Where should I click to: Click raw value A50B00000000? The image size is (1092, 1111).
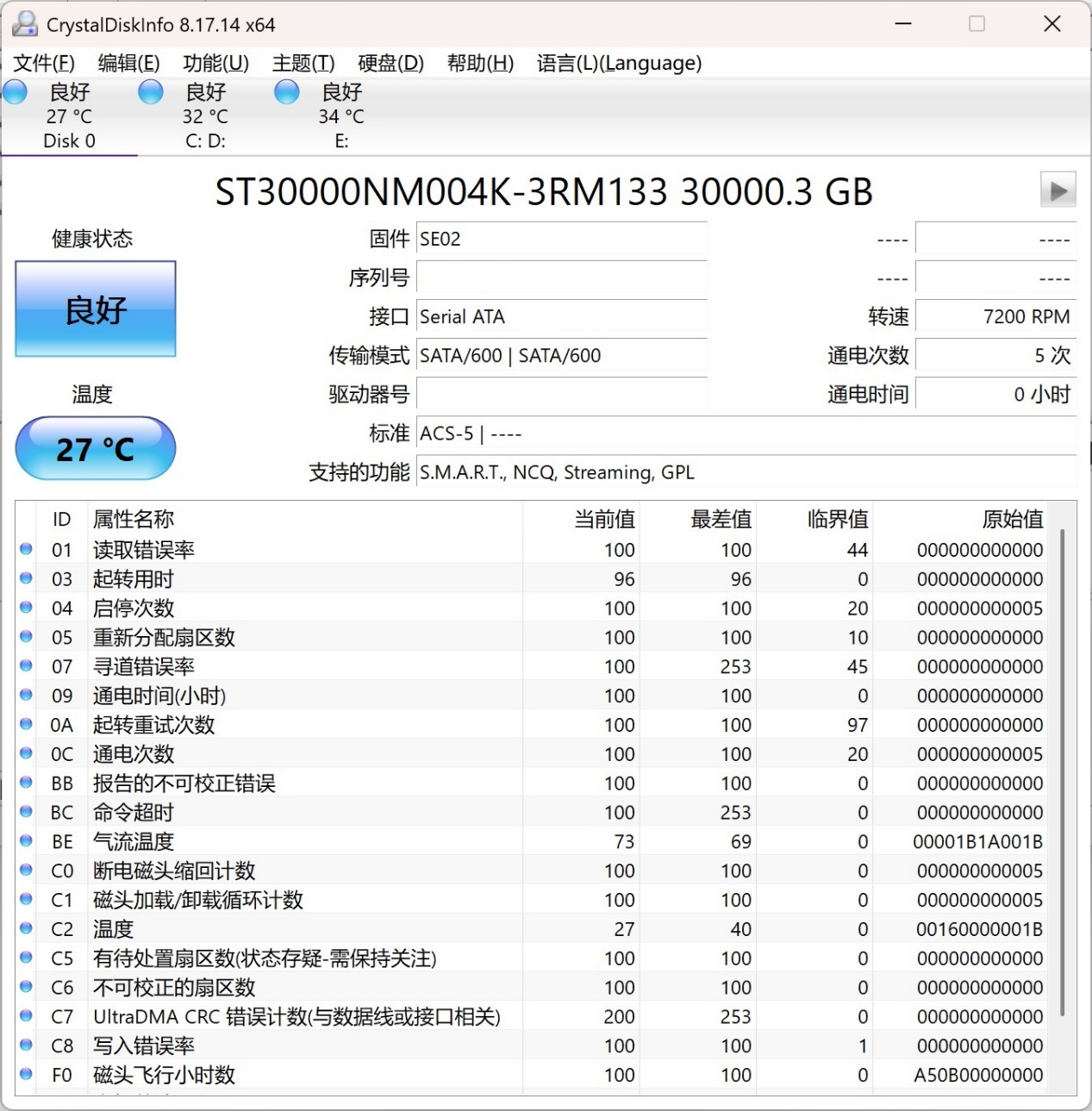click(x=979, y=1075)
